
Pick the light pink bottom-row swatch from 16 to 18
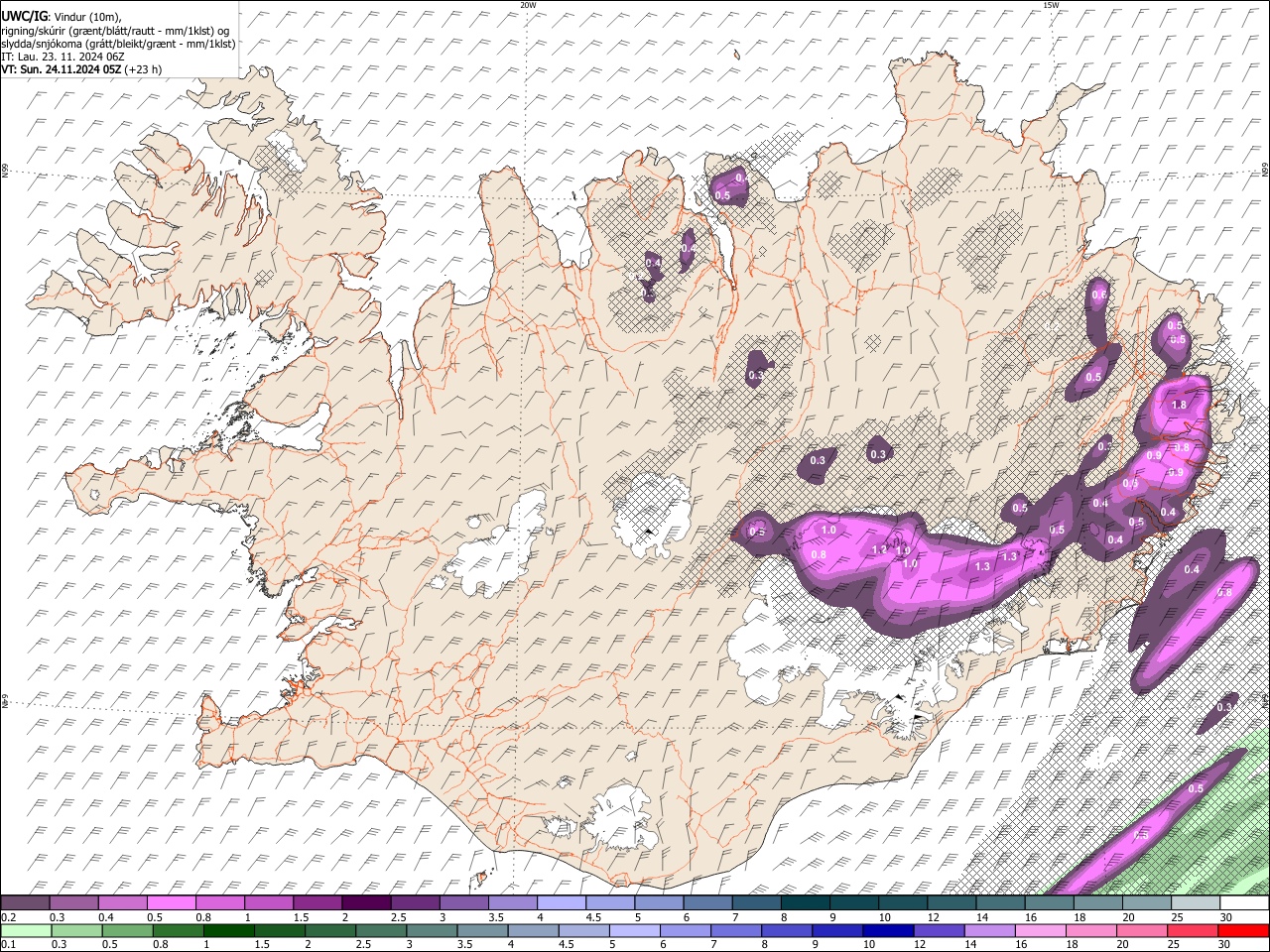(1040, 930)
